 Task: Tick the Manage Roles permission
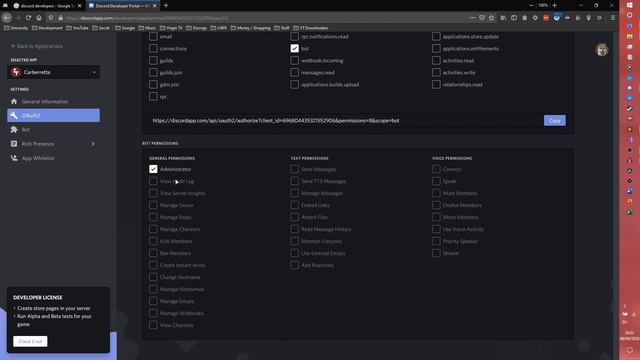coord(153,217)
